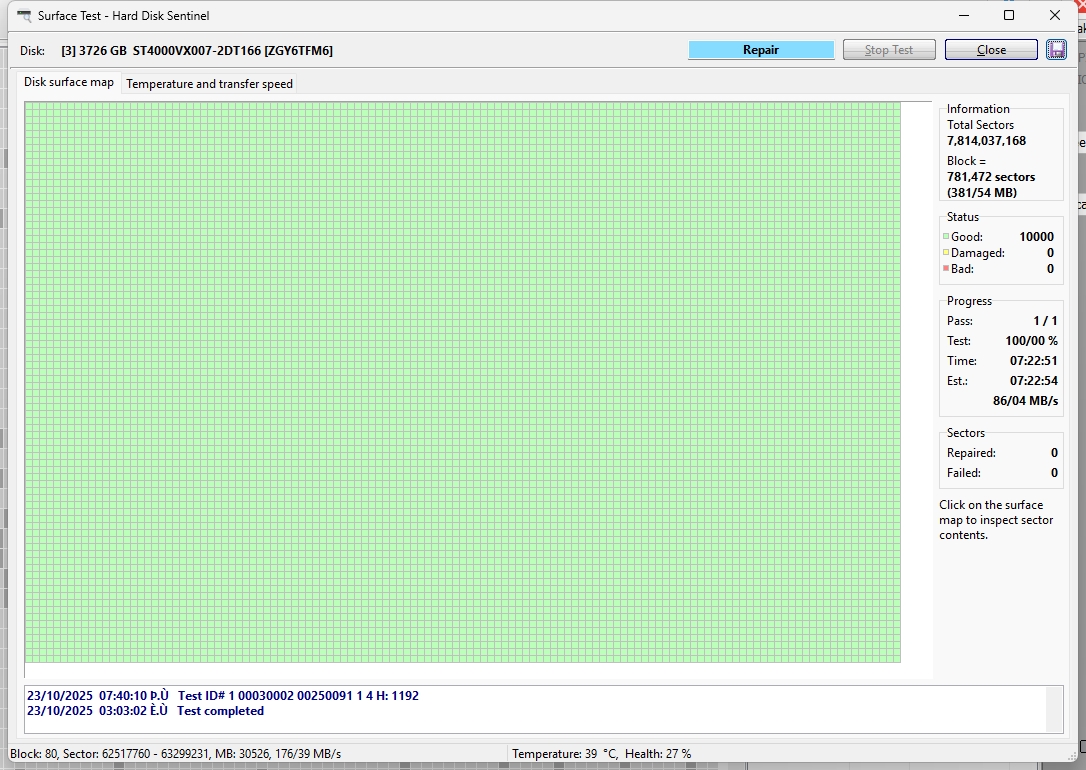
Task: Switch to the Disk surface map tab
Action: 69,82
